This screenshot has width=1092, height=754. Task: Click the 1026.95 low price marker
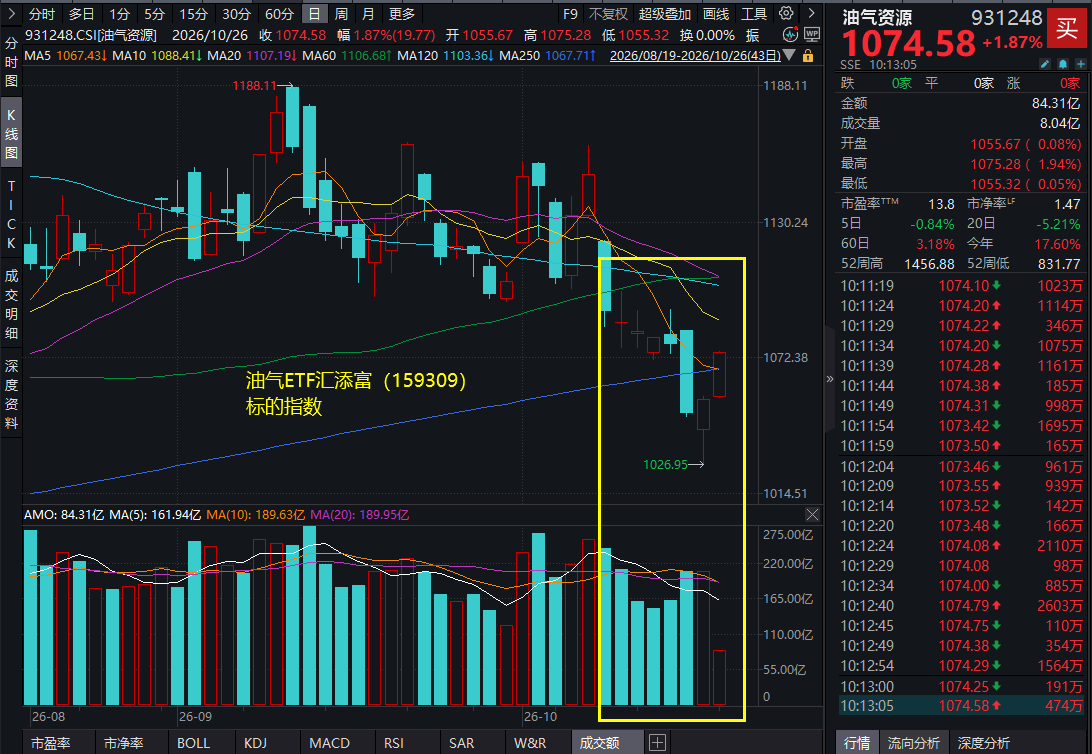(x=665, y=464)
